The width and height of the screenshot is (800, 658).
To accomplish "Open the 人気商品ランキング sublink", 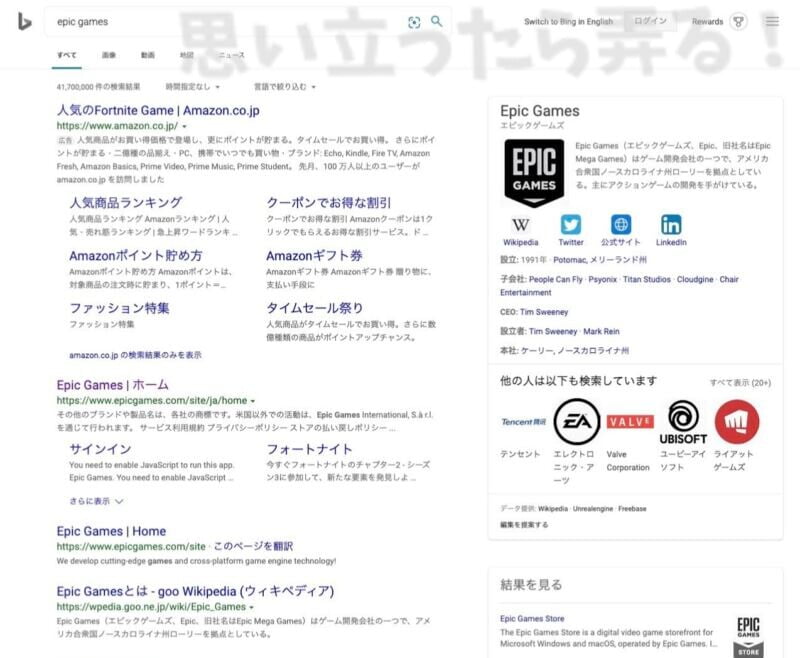I will [126, 203].
